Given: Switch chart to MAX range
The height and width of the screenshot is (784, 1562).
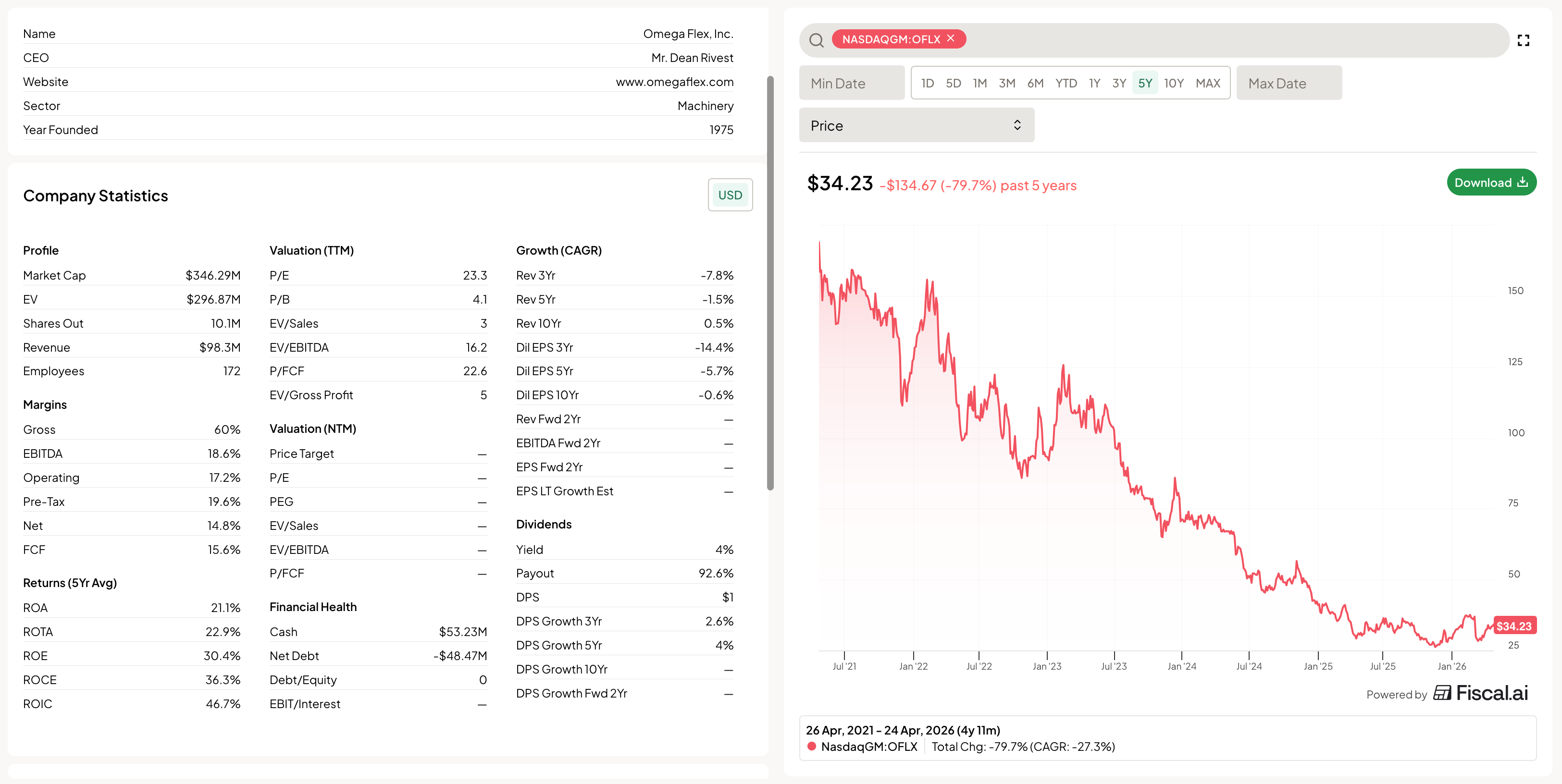Looking at the screenshot, I should [1207, 83].
